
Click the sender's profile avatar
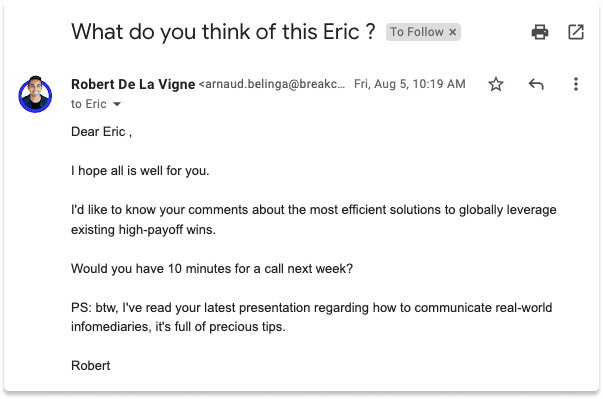pyautogui.click(x=35, y=94)
